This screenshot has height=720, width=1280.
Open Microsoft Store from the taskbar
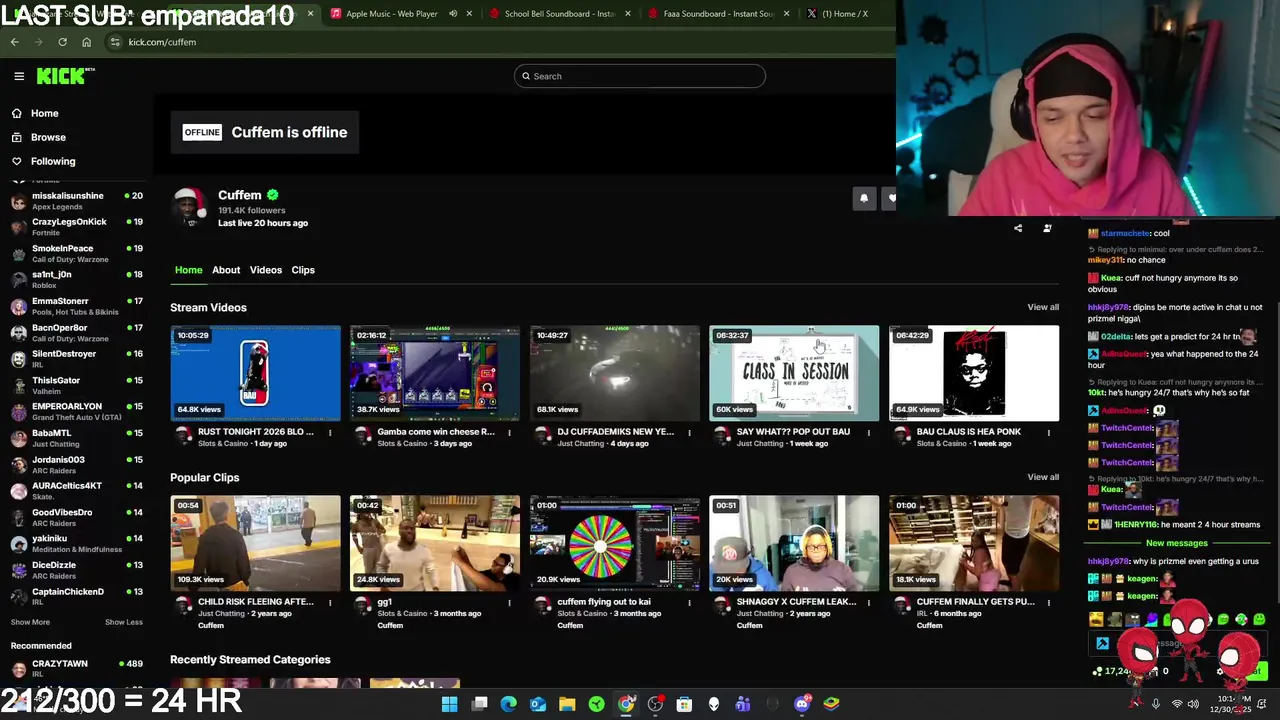click(x=684, y=704)
